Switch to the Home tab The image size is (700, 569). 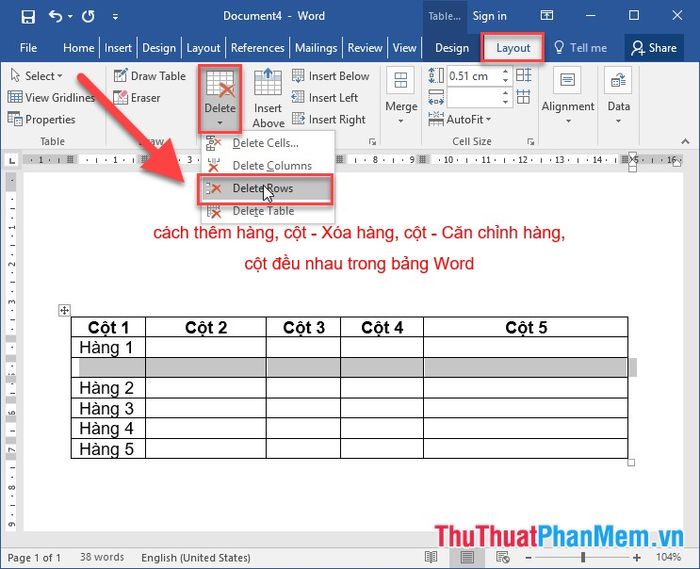79,48
